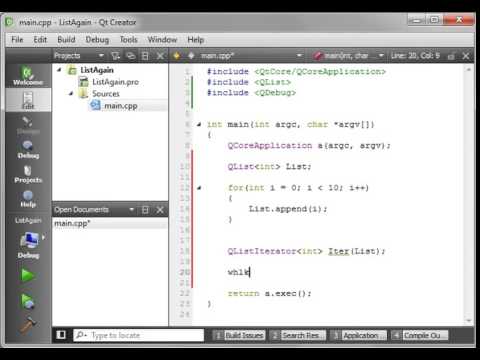480x360 pixels.
Task: Split the Projects pane
Action: (x=145, y=56)
